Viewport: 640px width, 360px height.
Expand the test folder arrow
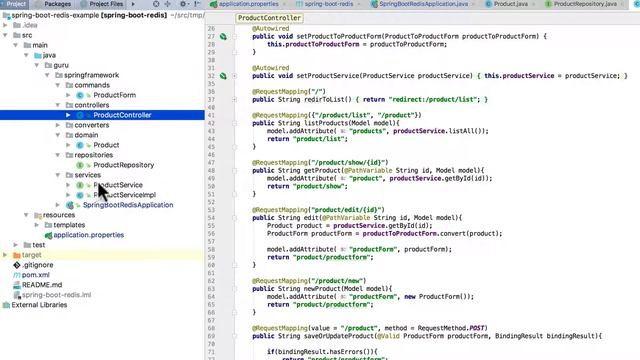click(16, 245)
